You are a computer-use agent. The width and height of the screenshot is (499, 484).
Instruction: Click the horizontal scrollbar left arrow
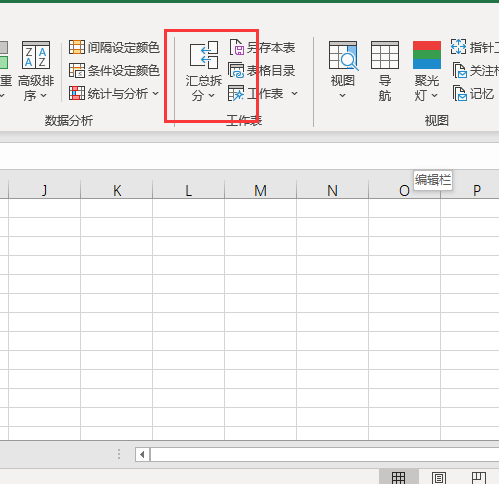pyautogui.click(x=143, y=454)
